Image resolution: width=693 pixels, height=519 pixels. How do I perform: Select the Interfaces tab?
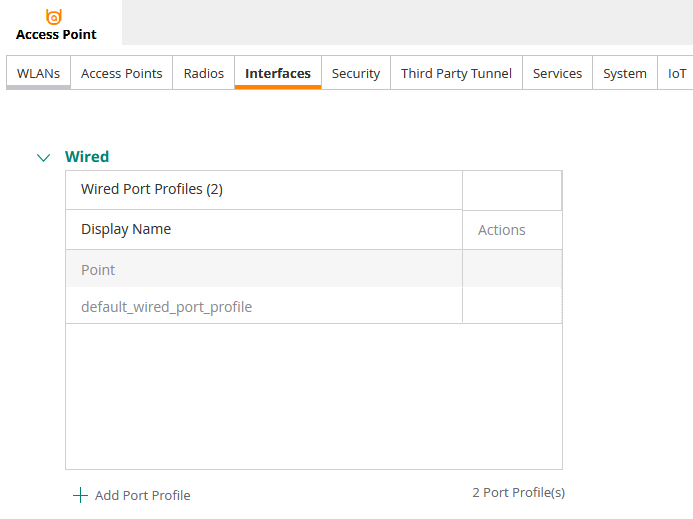(x=277, y=73)
